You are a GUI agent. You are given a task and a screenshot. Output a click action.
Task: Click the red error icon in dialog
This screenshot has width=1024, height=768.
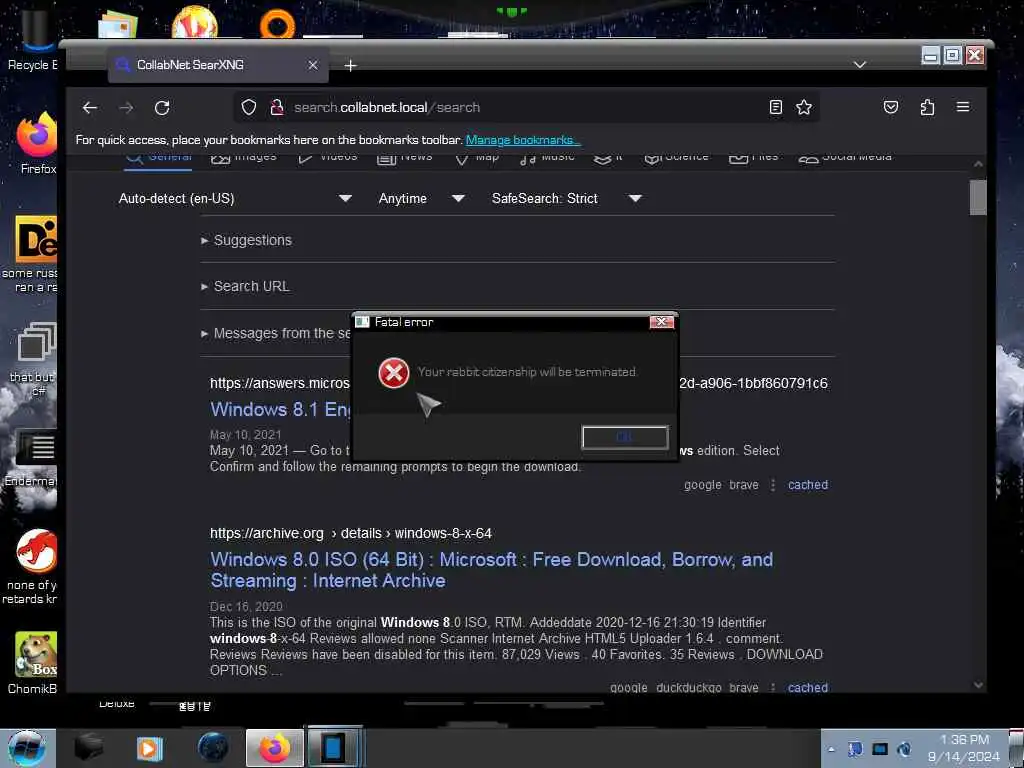point(394,373)
